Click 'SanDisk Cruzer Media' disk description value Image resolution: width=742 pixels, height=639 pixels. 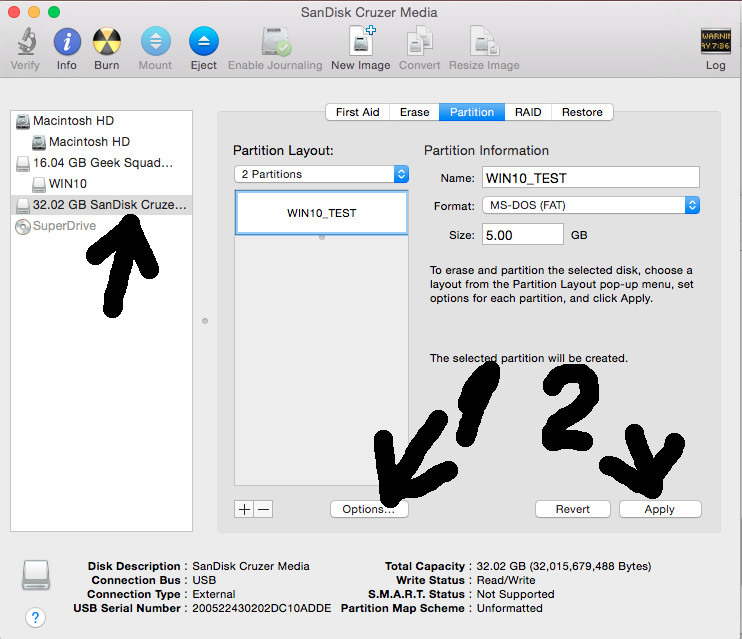[x=251, y=566]
